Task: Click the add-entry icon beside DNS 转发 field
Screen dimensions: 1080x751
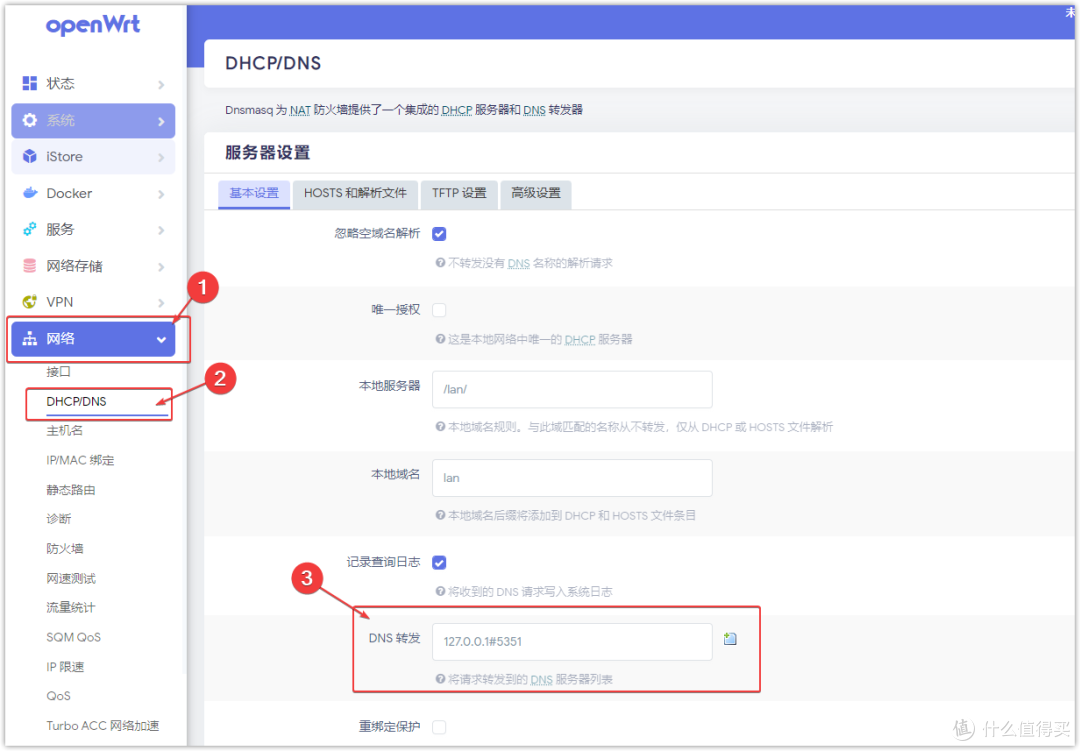Action: click(729, 638)
